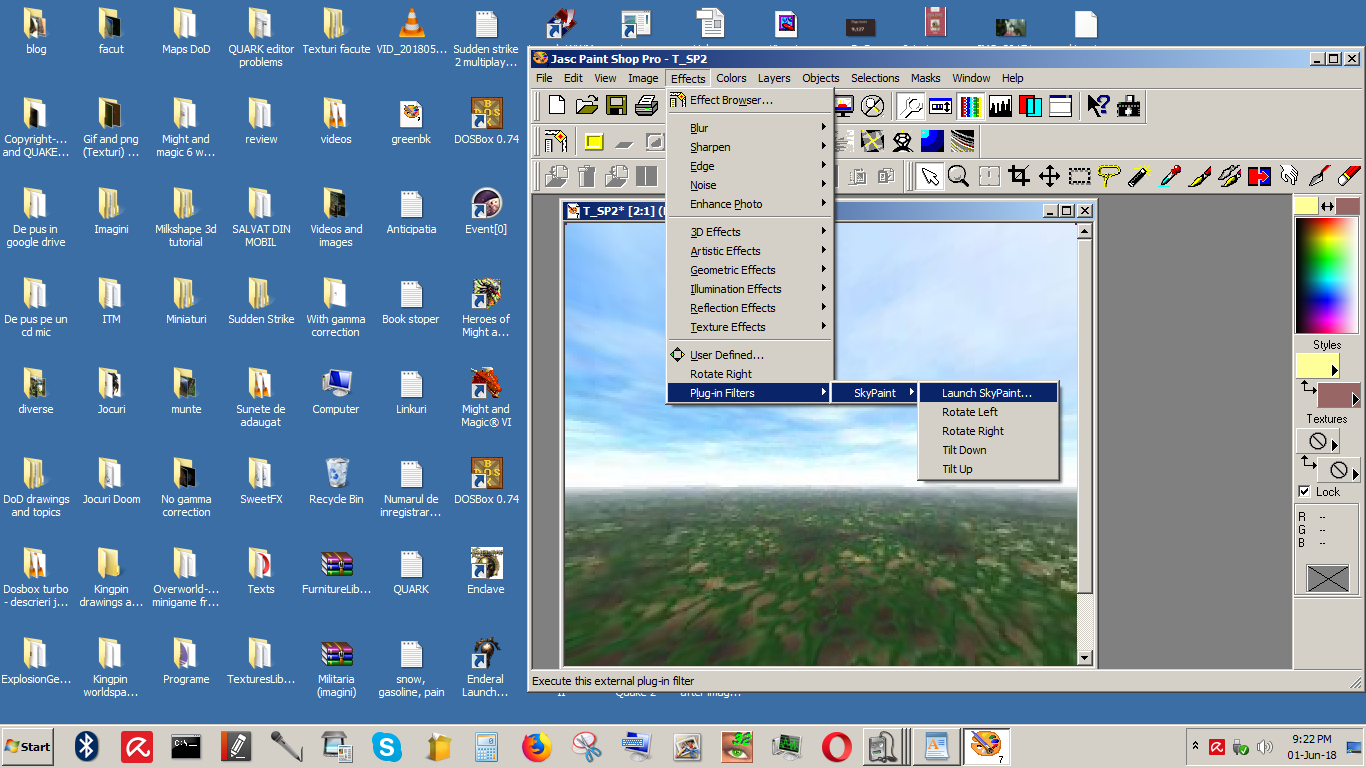Click the Opera icon in taskbar
The height and width of the screenshot is (768, 1366).
(837, 746)
